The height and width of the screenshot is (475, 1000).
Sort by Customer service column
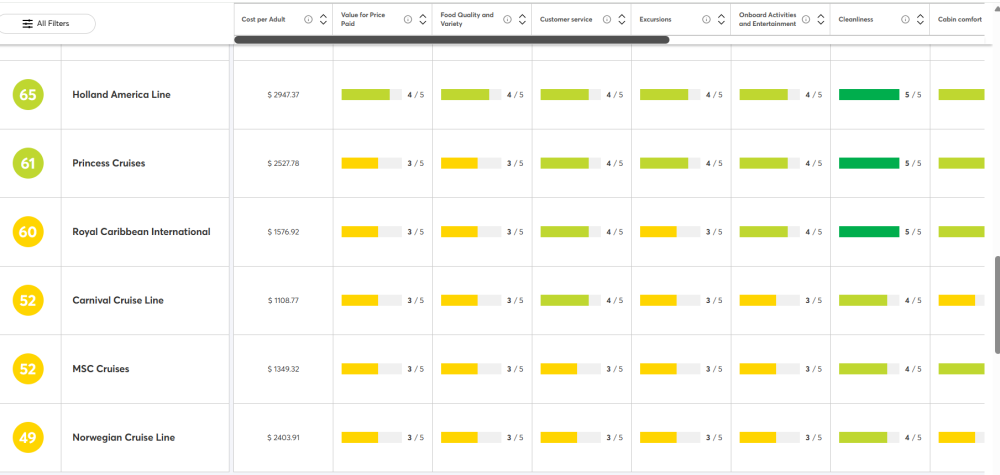pyautogui.click(x=622, y=20)
